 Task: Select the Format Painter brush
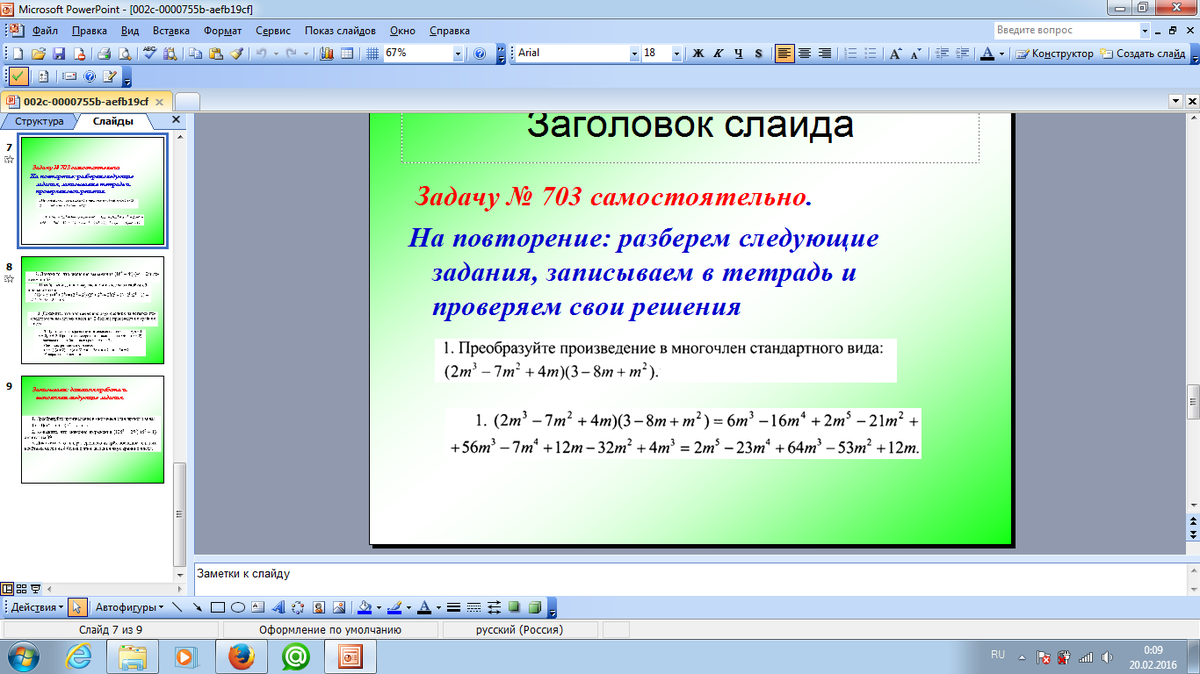236,53
